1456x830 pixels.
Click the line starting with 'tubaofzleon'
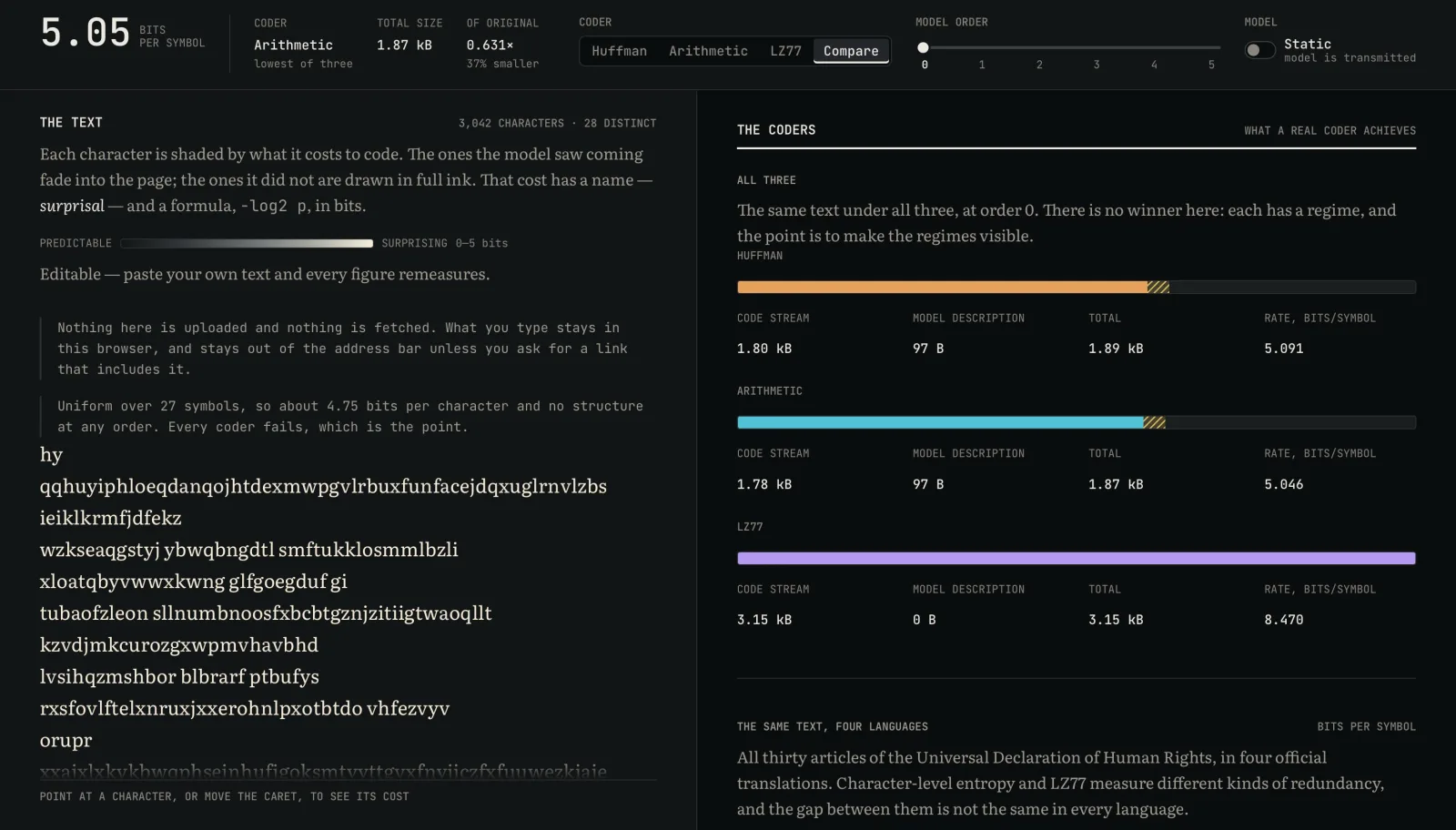point(266,613)
